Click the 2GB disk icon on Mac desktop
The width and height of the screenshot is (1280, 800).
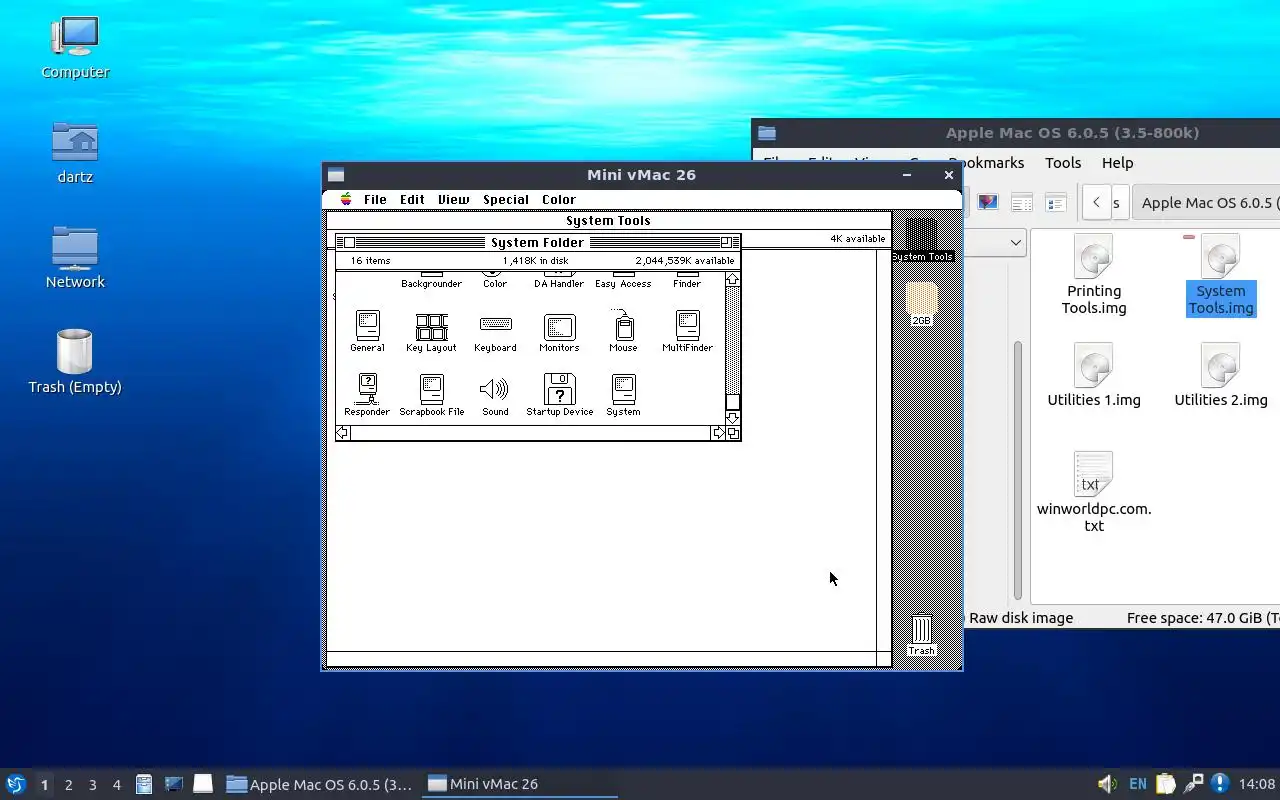click(921, 303)
